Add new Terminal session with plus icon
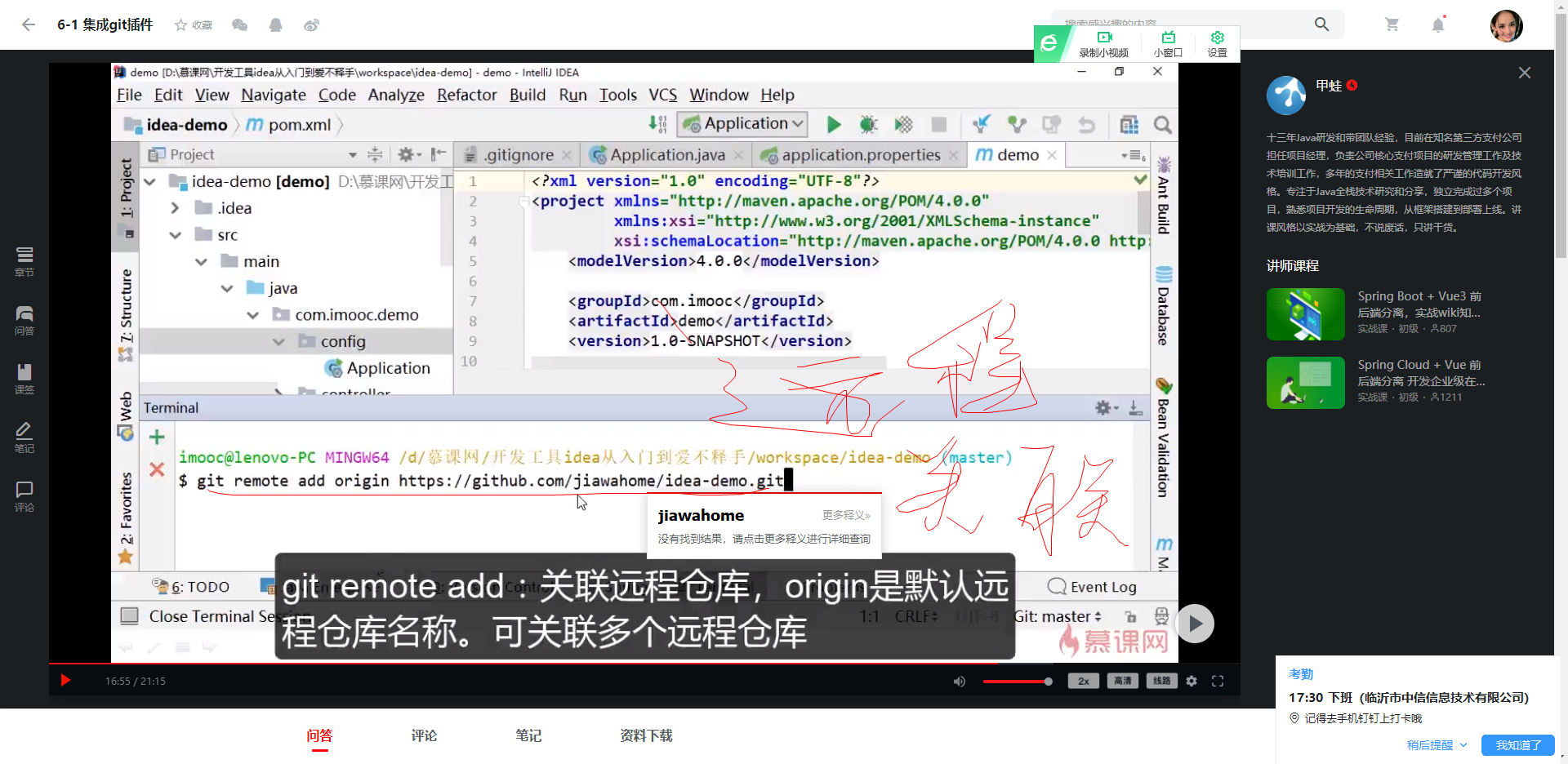This screenshot has height=764, width=1568. 157,438
